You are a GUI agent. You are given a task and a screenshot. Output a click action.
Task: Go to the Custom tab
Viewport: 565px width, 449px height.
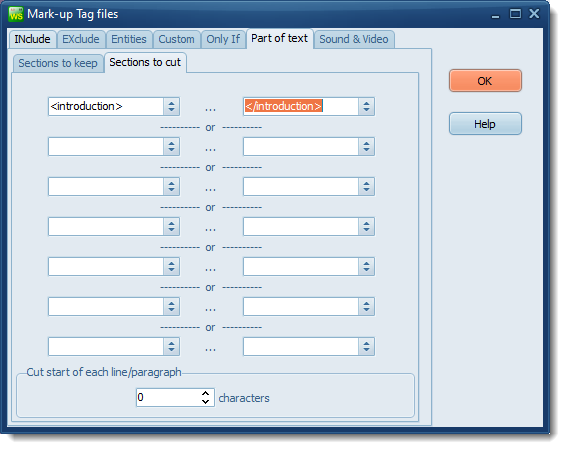click(177, 39)
